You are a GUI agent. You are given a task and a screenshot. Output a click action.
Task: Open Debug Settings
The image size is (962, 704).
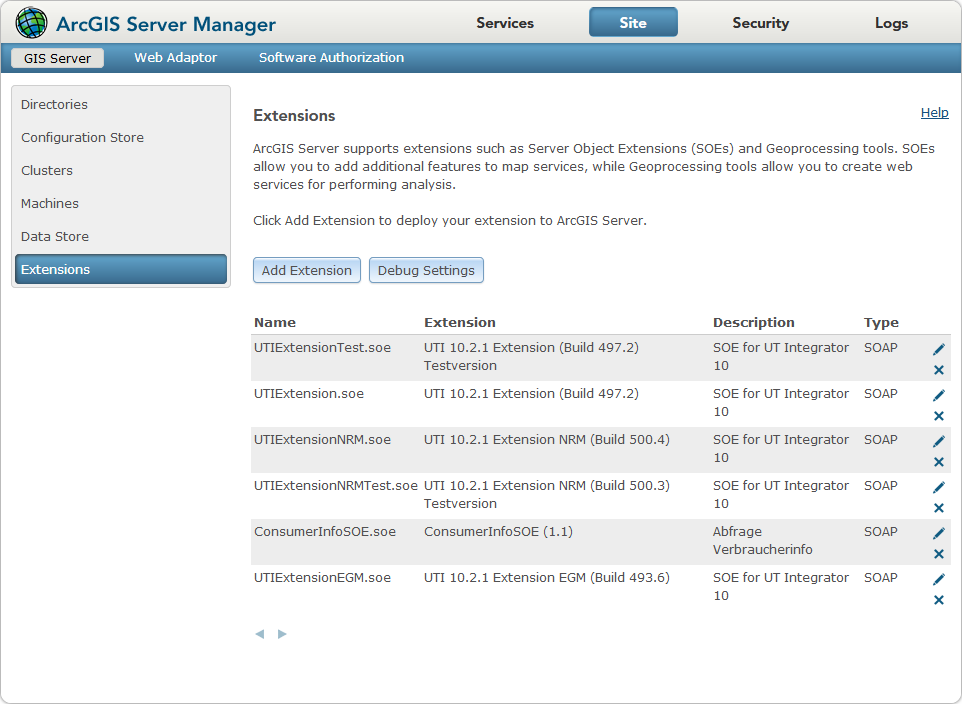coord(426,270)
